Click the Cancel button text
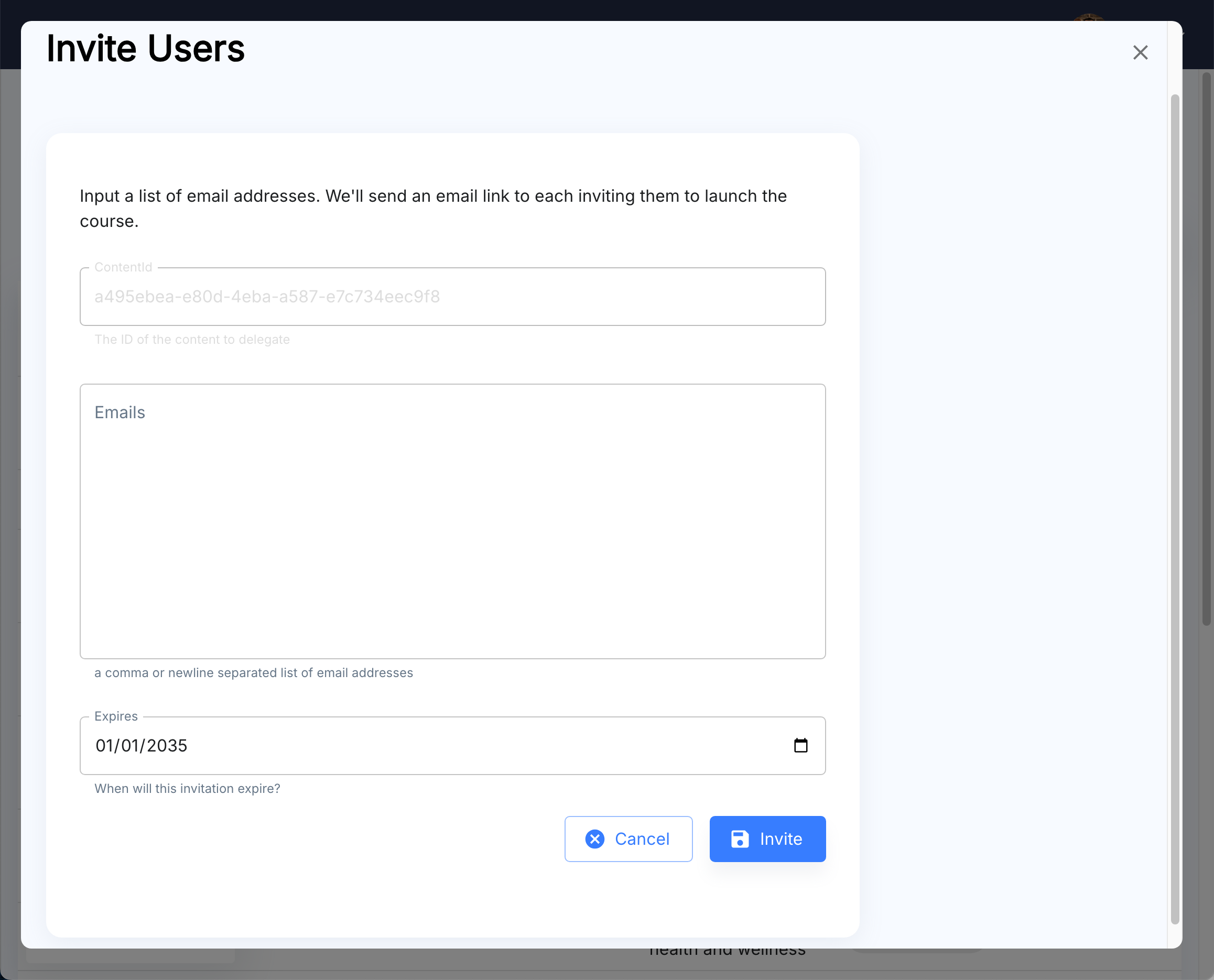The width and height of the screenshot is (1214, 980). pos(642,839)
